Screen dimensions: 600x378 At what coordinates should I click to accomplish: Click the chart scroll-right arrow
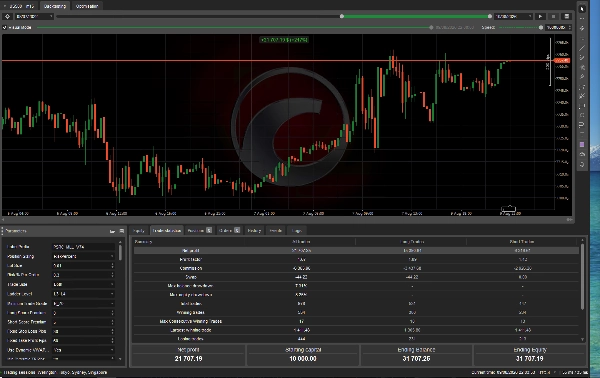point(570,220)
